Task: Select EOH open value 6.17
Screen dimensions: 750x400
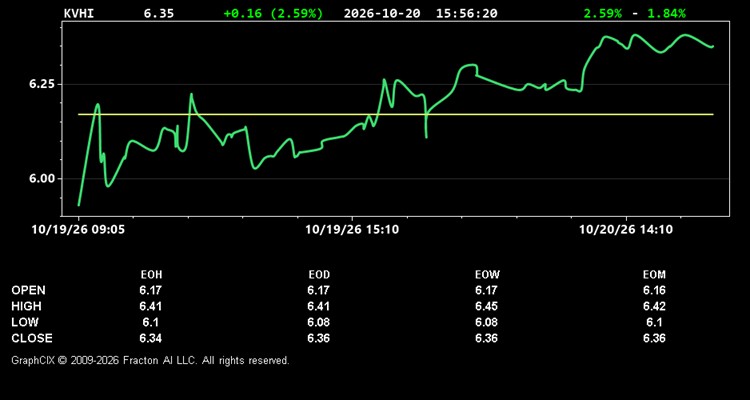Action: [151, 290]
